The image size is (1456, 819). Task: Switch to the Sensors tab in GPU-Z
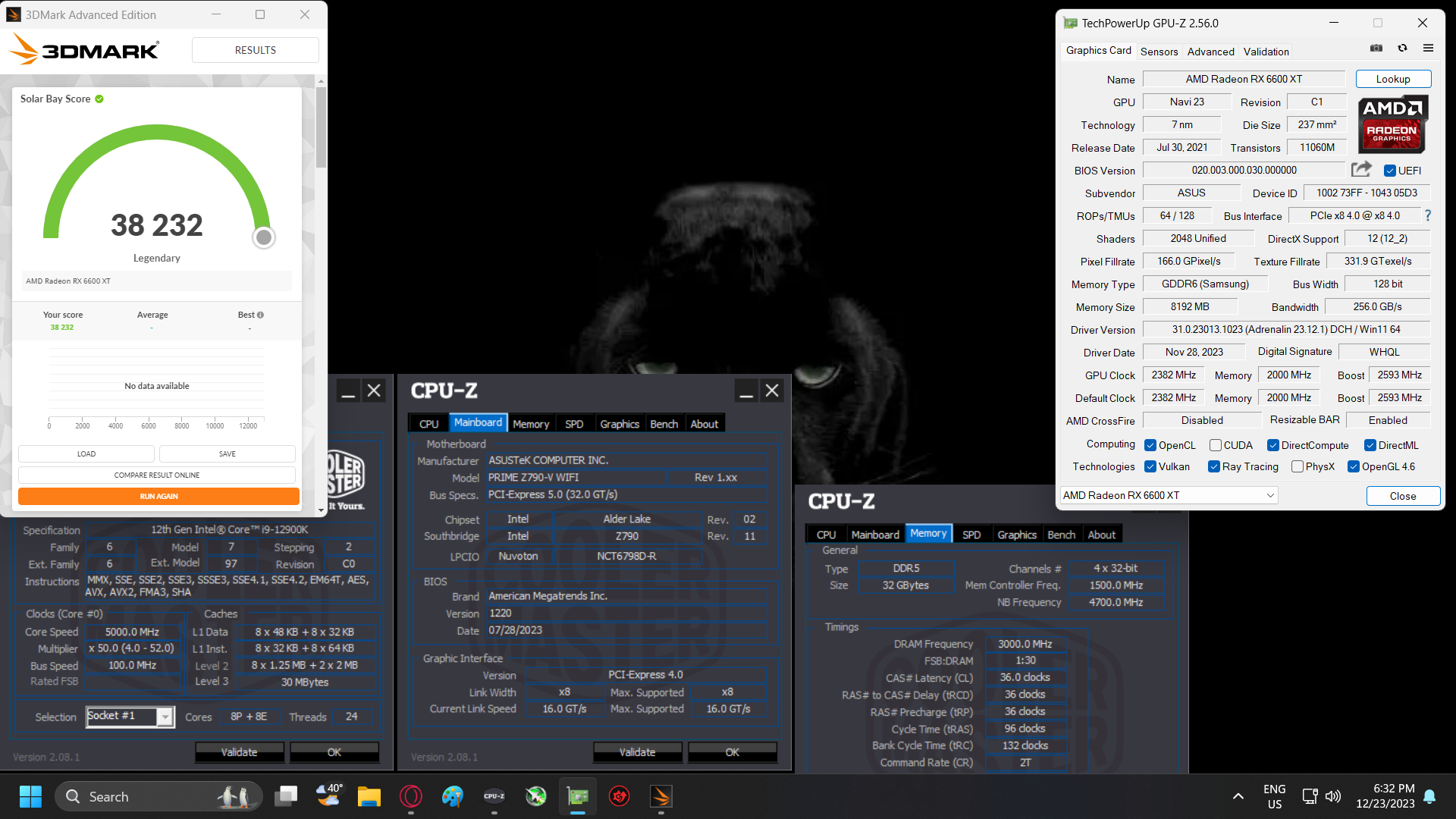coord(1159,52)
